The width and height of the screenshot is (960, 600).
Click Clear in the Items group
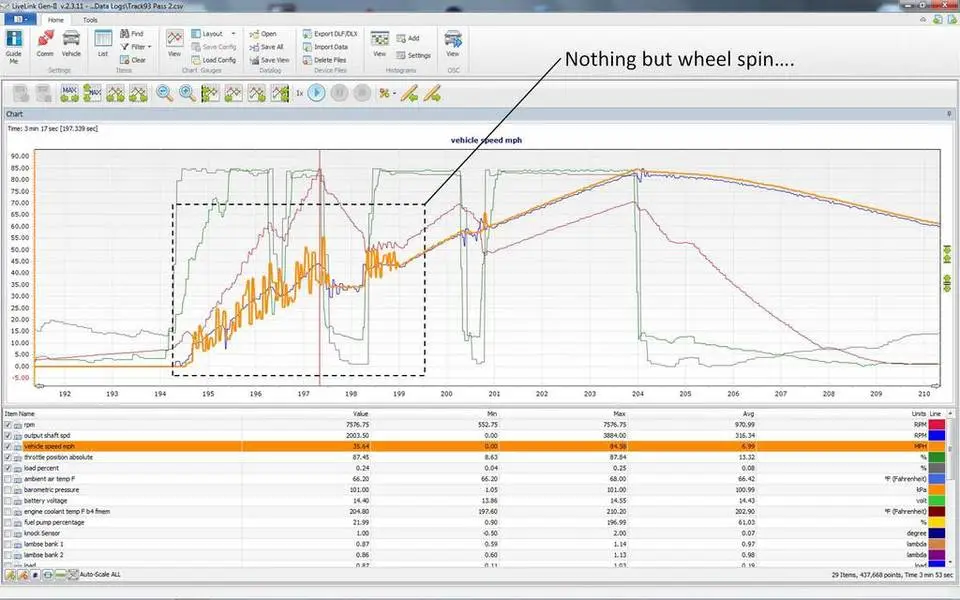tap(133, 60)
